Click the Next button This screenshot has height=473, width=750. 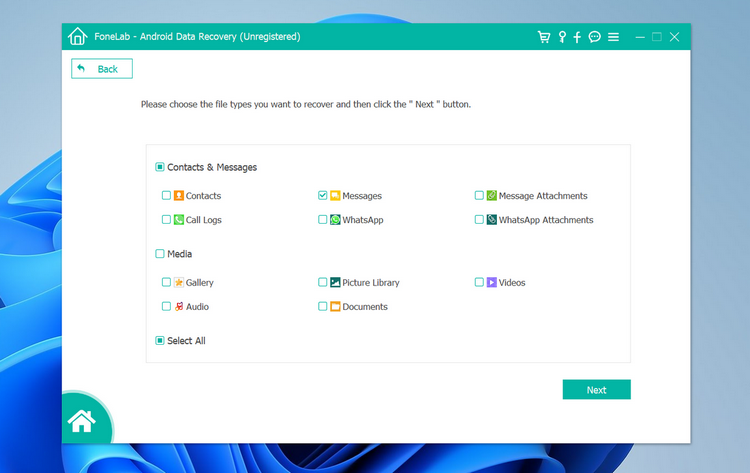point(596,389)
